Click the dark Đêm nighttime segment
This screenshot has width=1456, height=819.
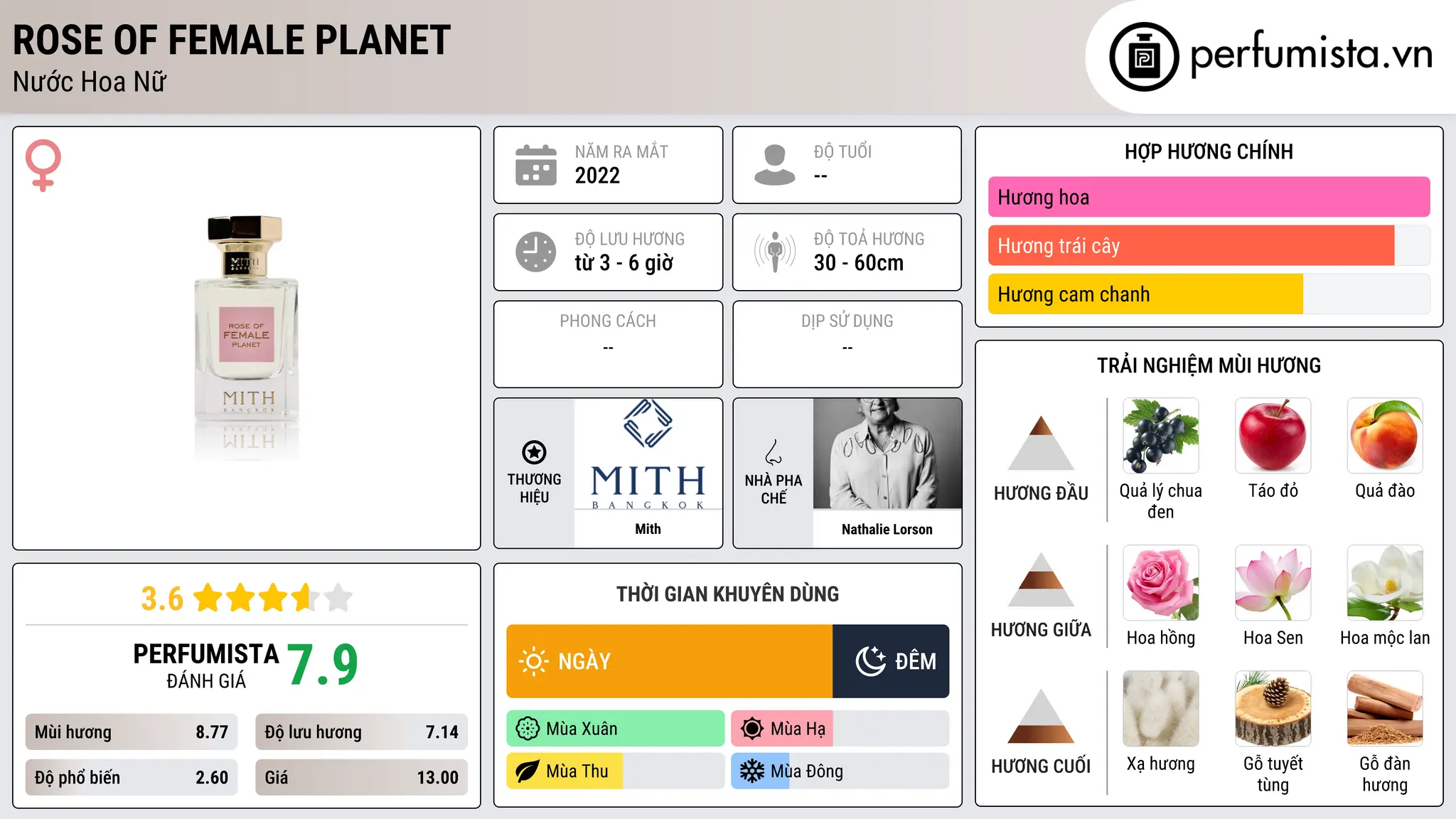coord(891,661)
